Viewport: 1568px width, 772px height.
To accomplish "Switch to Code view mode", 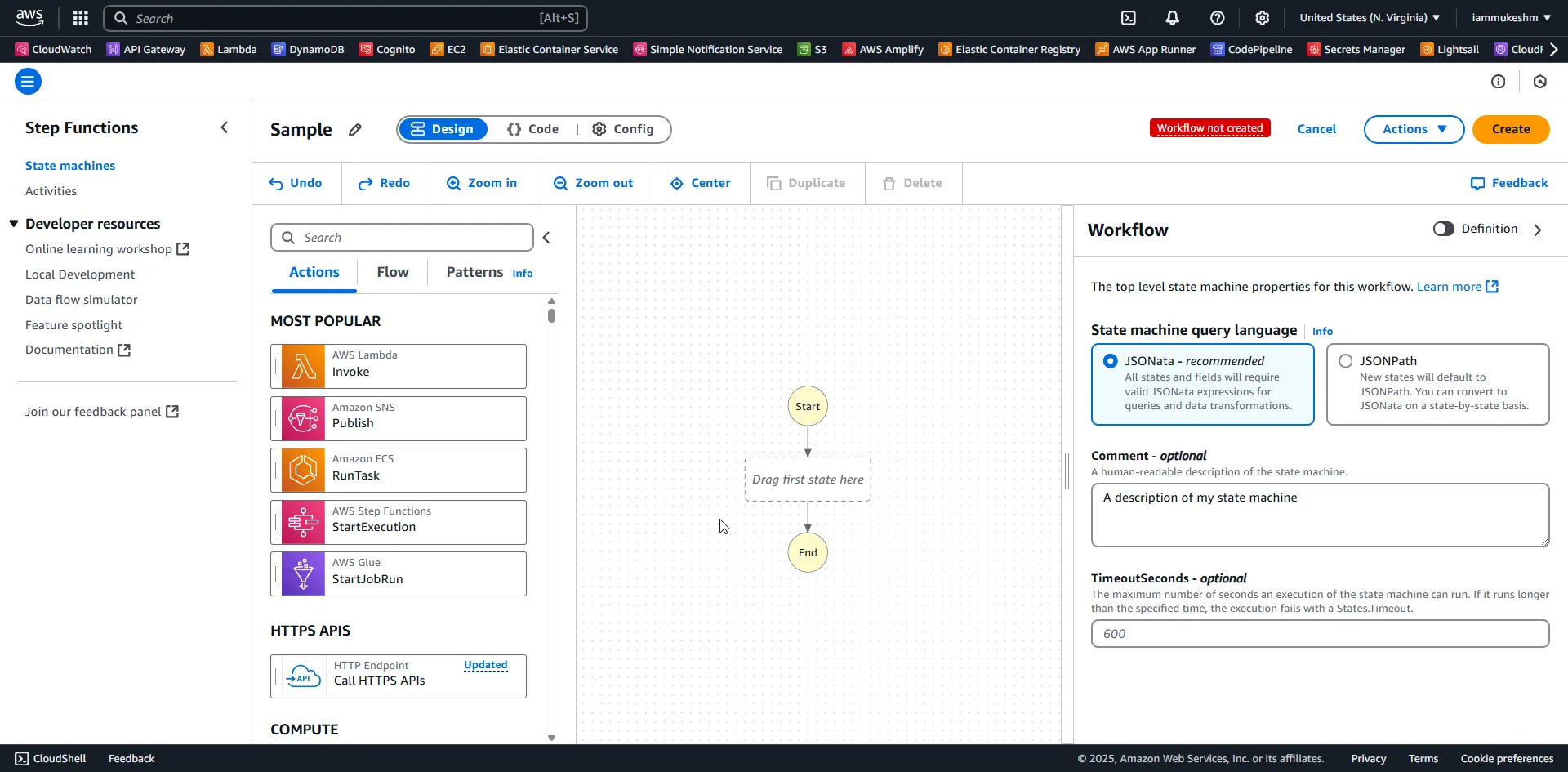I will [533, 129].
